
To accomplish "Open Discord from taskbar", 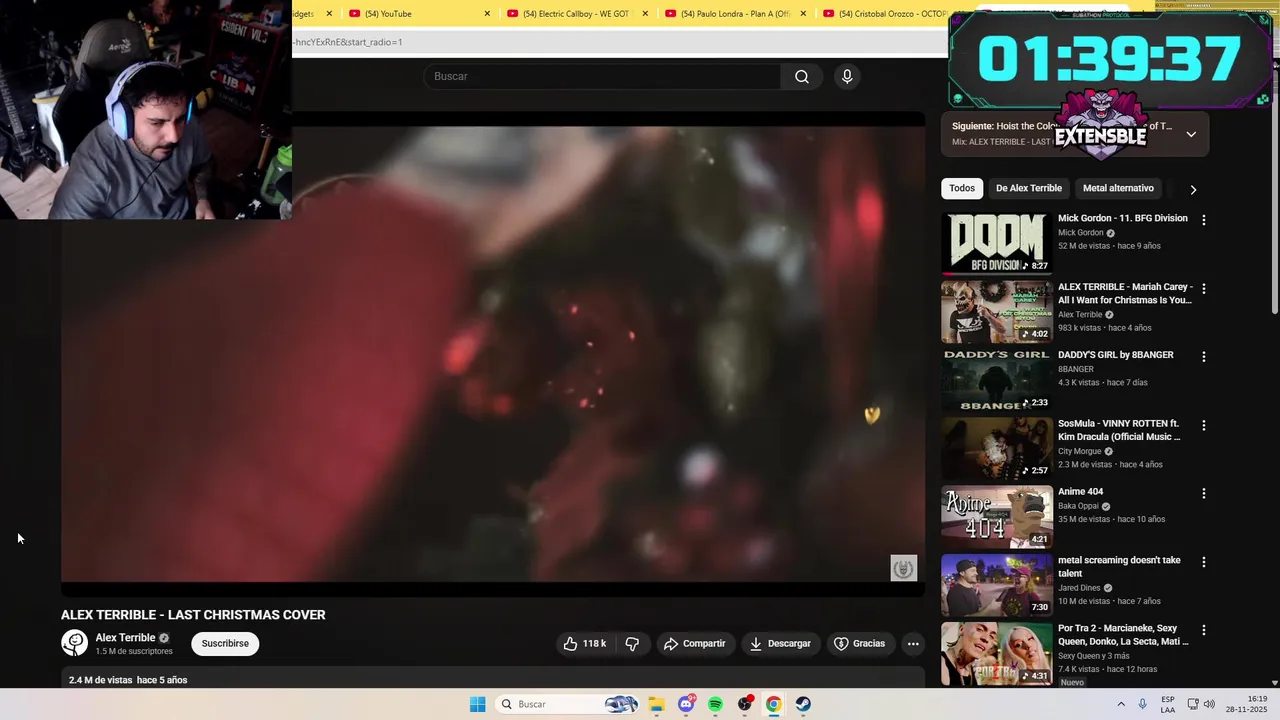I will (x=686, y=704).
